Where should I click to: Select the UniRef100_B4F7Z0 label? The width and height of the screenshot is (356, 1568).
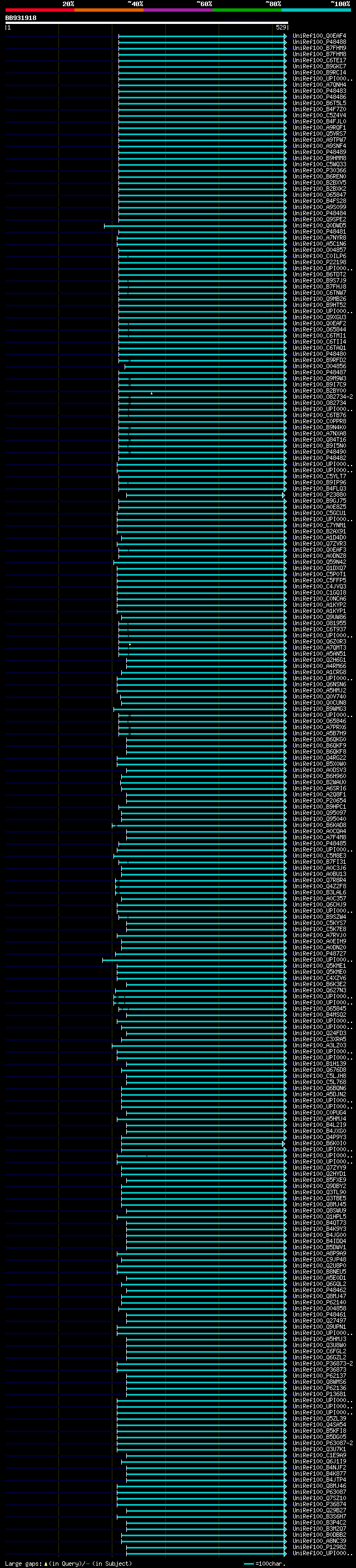[319, 109]
